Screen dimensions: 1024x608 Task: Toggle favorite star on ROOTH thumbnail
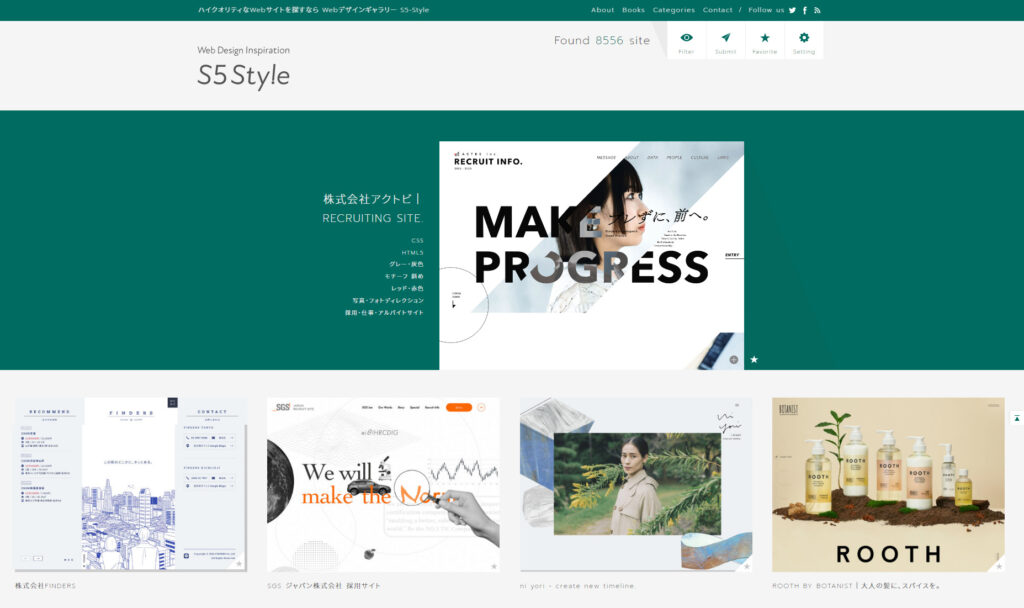pyautogui.click(x=998, y=566)
